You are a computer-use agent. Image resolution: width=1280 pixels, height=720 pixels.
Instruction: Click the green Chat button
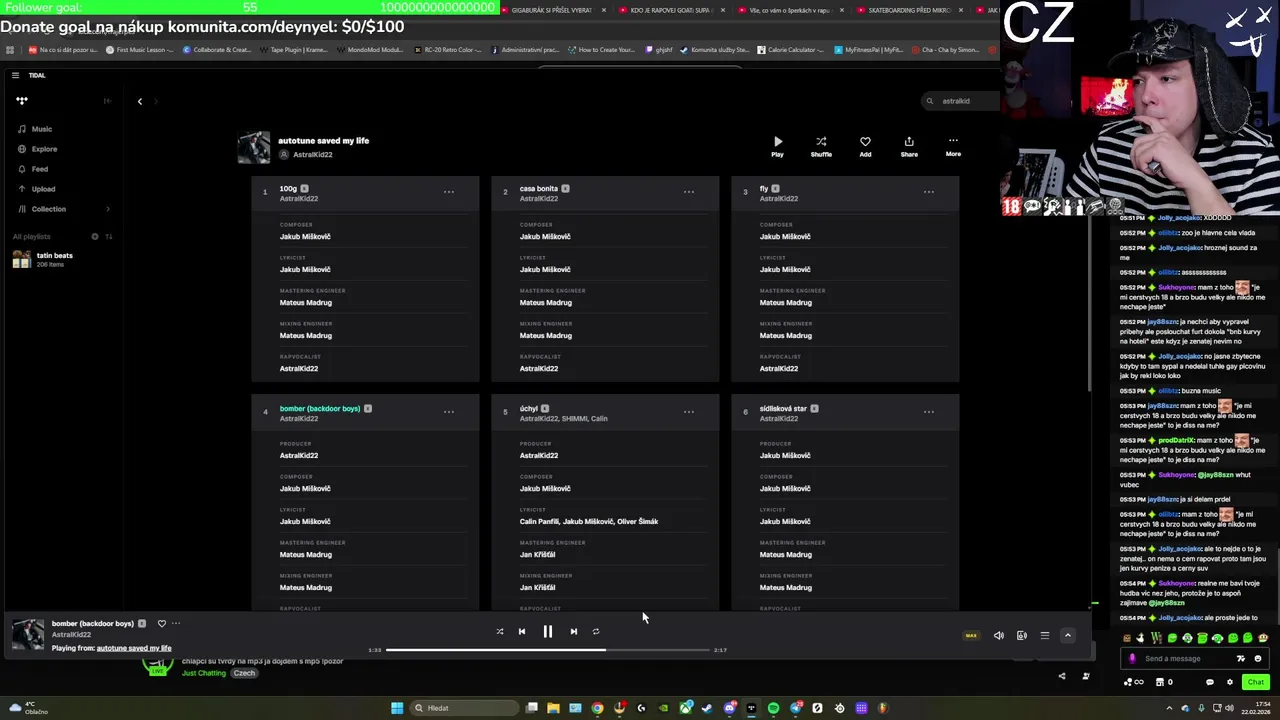(x=1255, y=682)
